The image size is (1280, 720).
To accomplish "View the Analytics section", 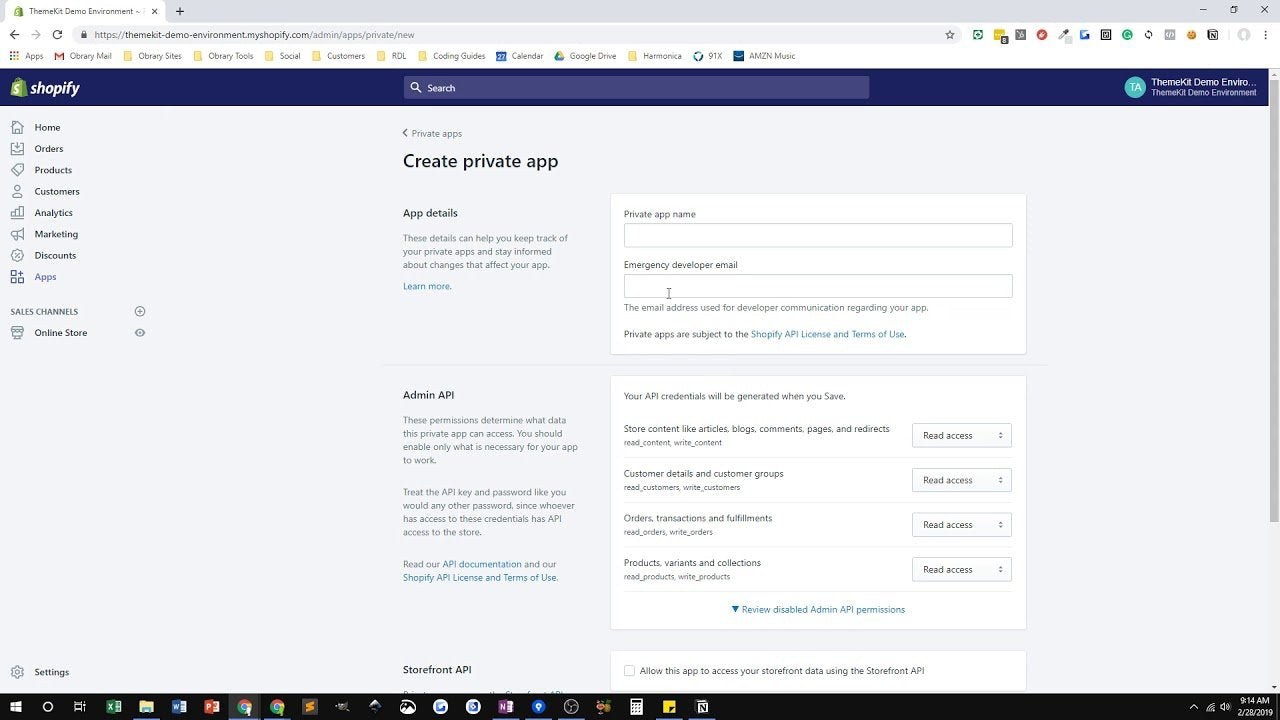I will click(53, 212).
